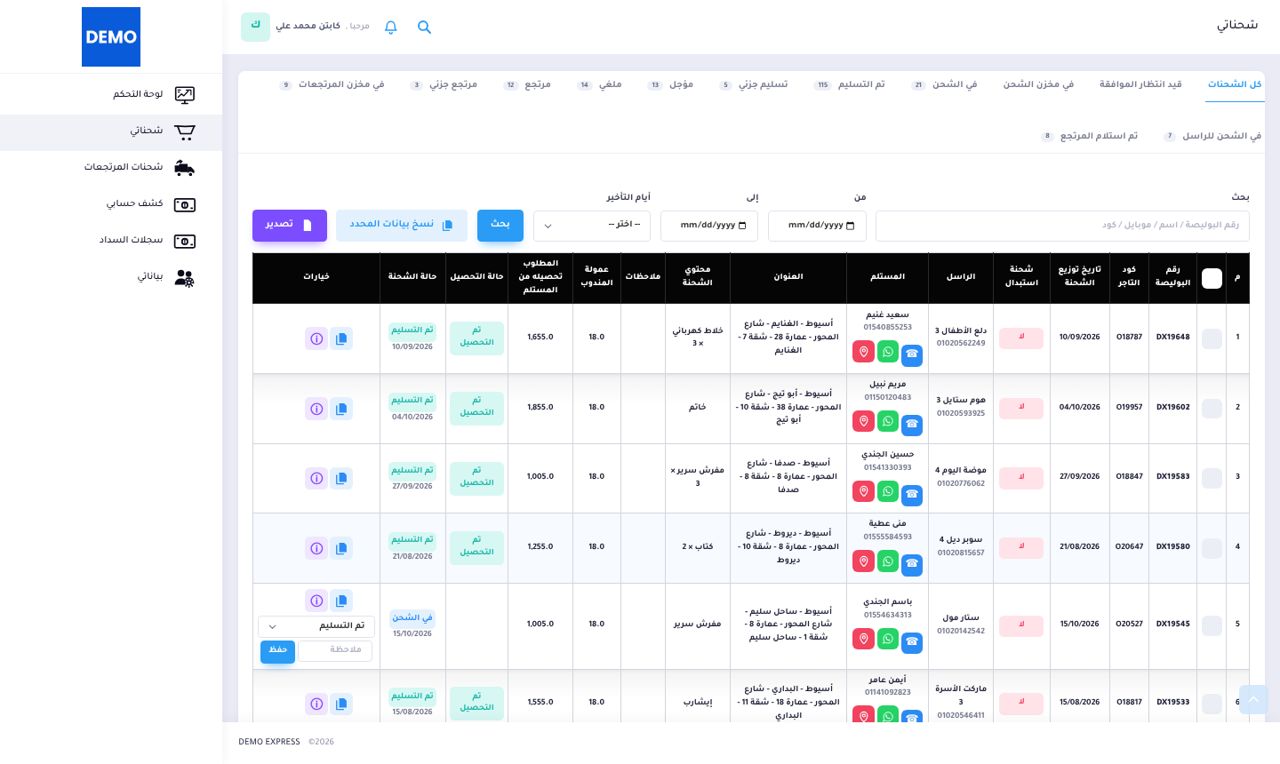Click WhatsApp icon for سعيد غنيم
The width and height of the screenshot is (1280, 764).
[888, 352]
